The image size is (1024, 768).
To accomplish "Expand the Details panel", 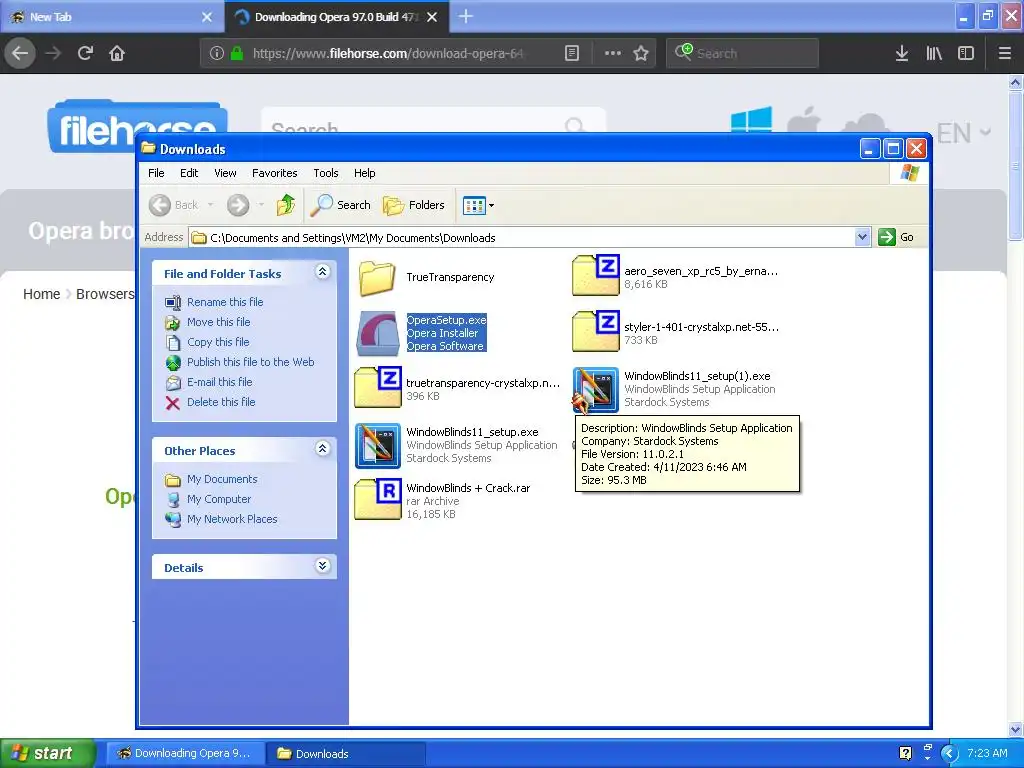I will 322,566.
